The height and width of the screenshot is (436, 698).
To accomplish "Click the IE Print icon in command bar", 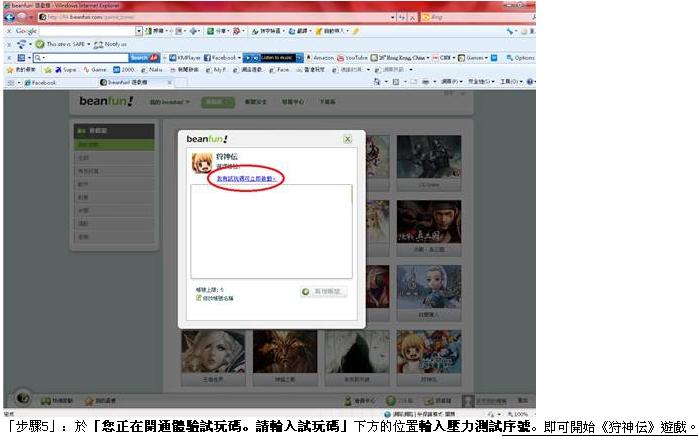I will 426,82.
